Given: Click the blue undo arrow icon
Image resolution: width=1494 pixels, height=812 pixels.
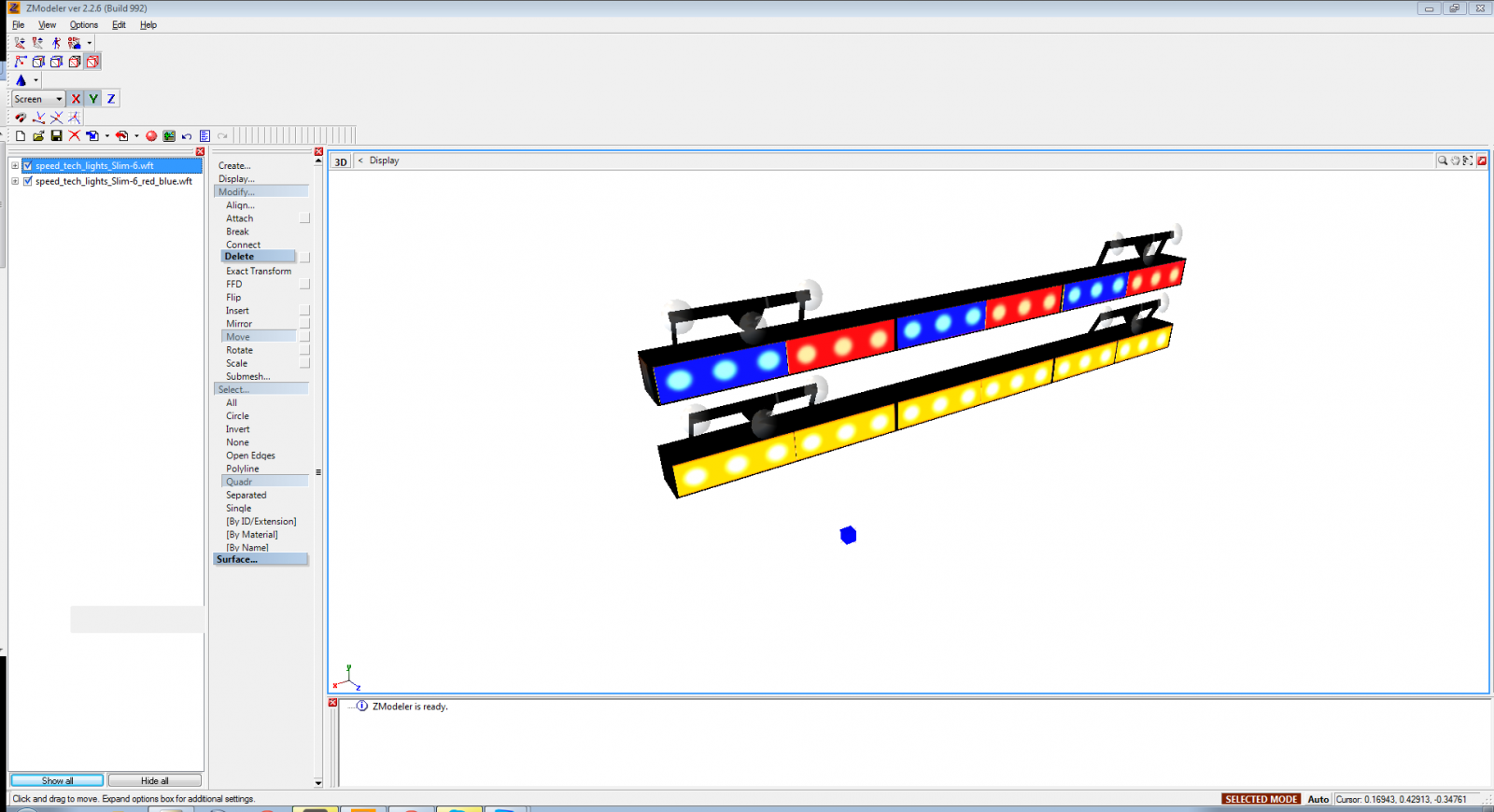Looking at the screenshot, I should [187, 136].
